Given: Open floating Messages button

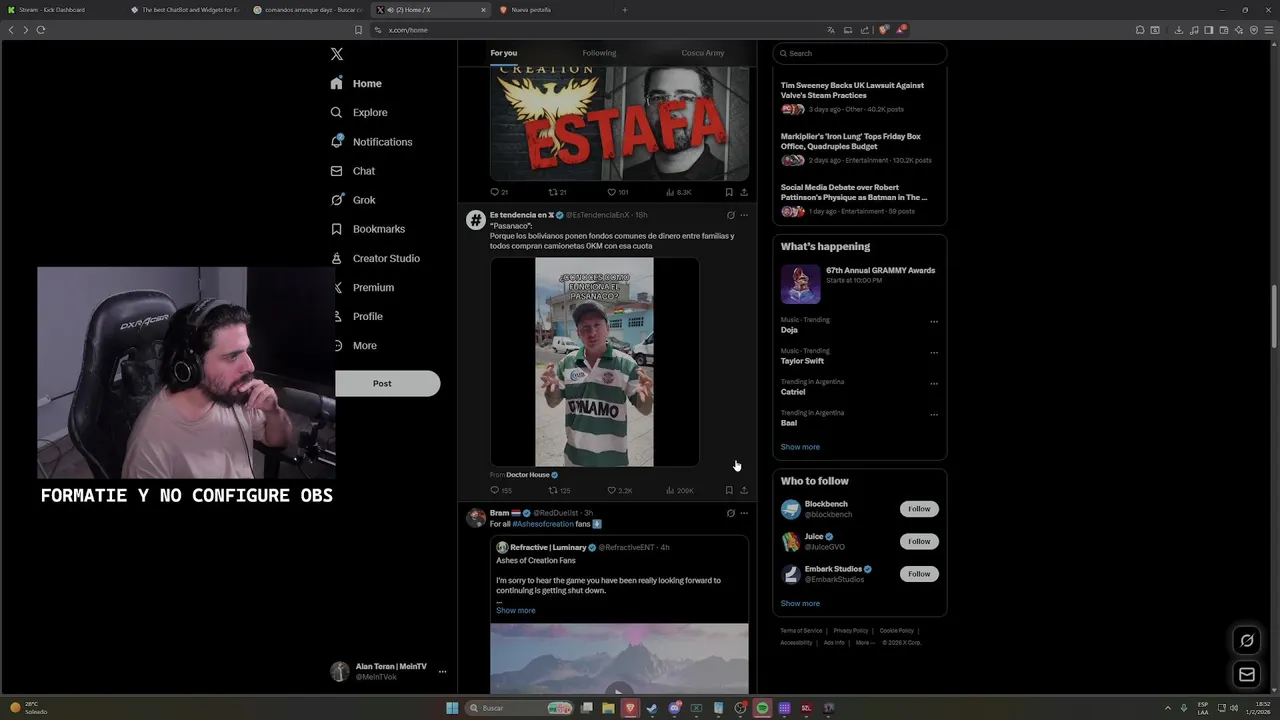Looking at the screenshot, I should coord(1247,675).
